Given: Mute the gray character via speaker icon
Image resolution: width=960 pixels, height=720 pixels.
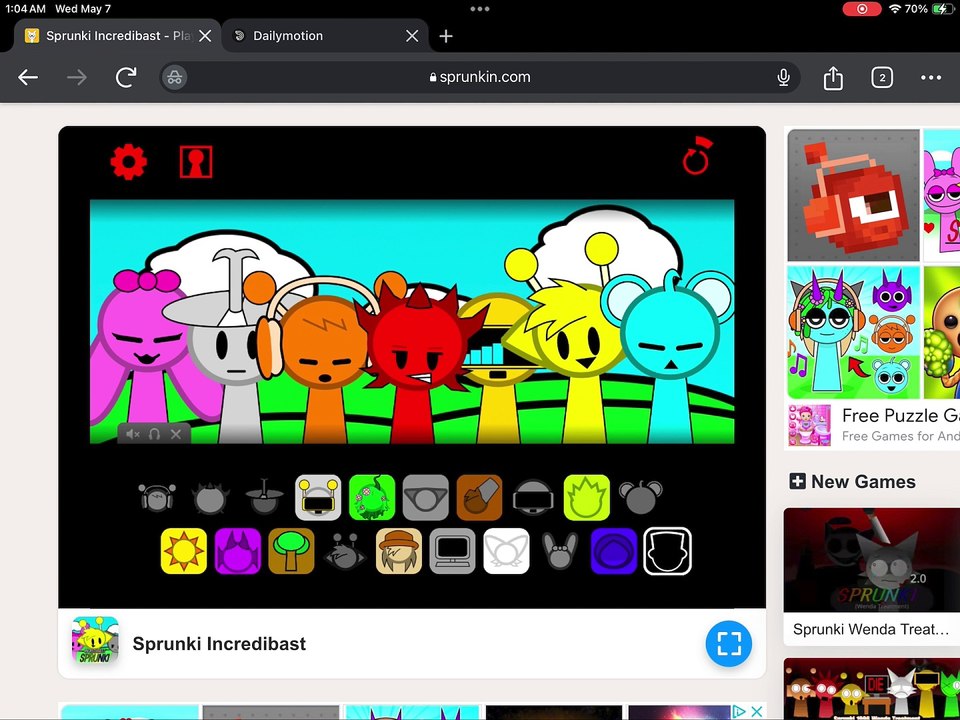Looking at the screenshot, I should [x=132, y=434].
